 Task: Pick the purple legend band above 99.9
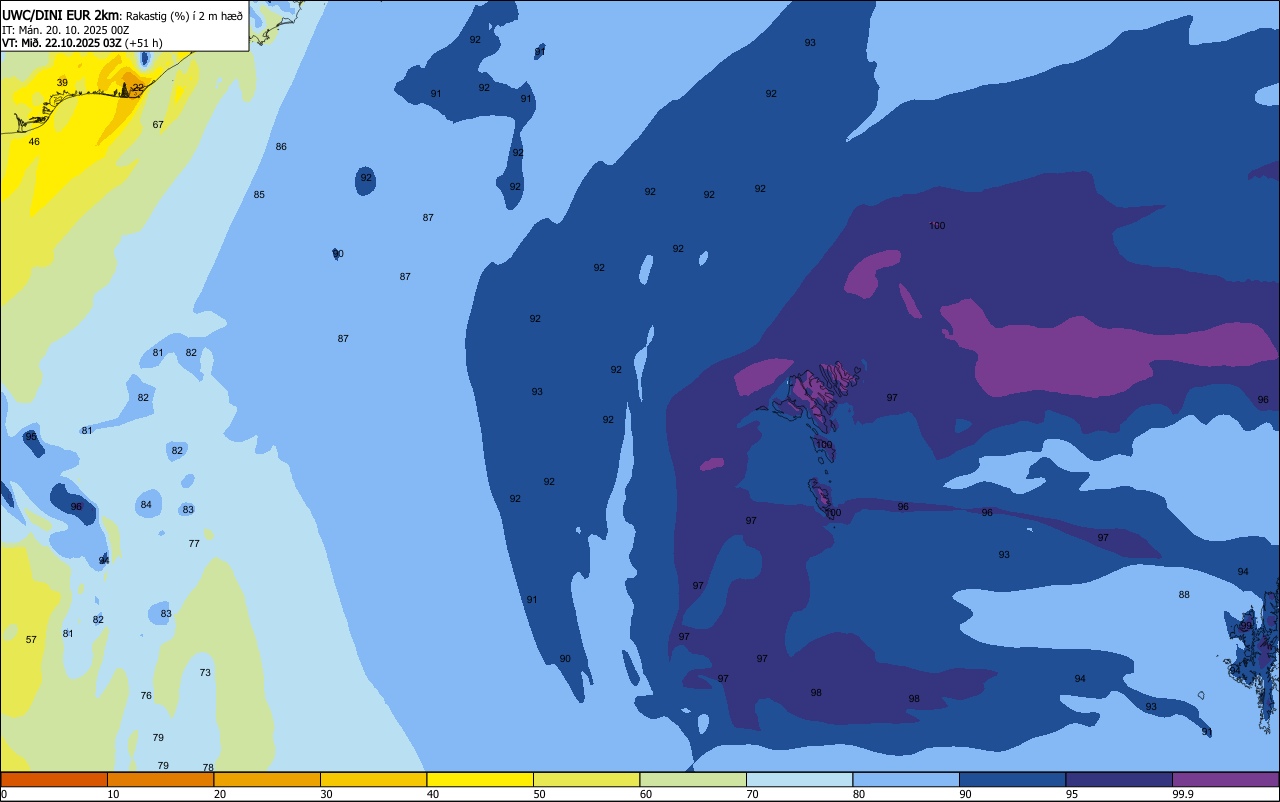click(x=1226, y=779)
